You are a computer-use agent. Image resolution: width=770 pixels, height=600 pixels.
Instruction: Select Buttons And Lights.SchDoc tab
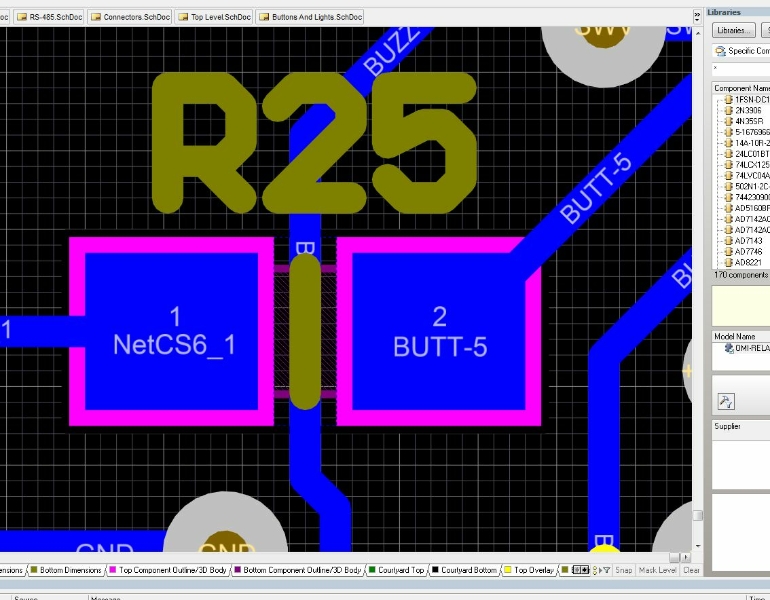(x=310, y=17)
